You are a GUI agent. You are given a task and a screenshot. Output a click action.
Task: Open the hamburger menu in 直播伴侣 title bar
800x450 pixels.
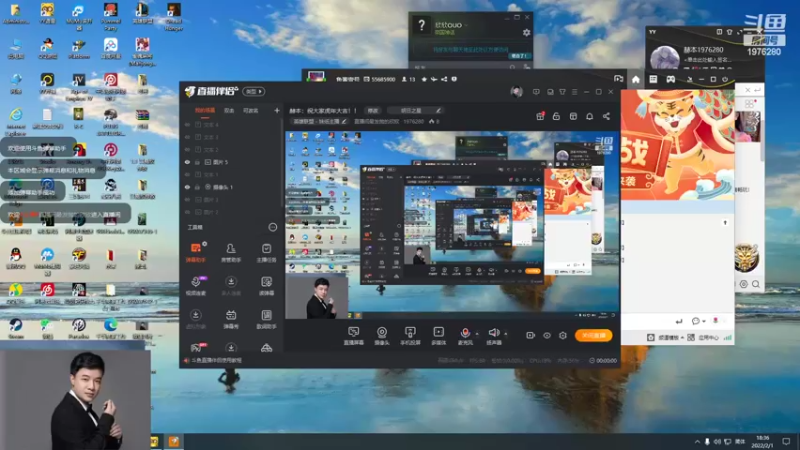[x=574, y=92]
